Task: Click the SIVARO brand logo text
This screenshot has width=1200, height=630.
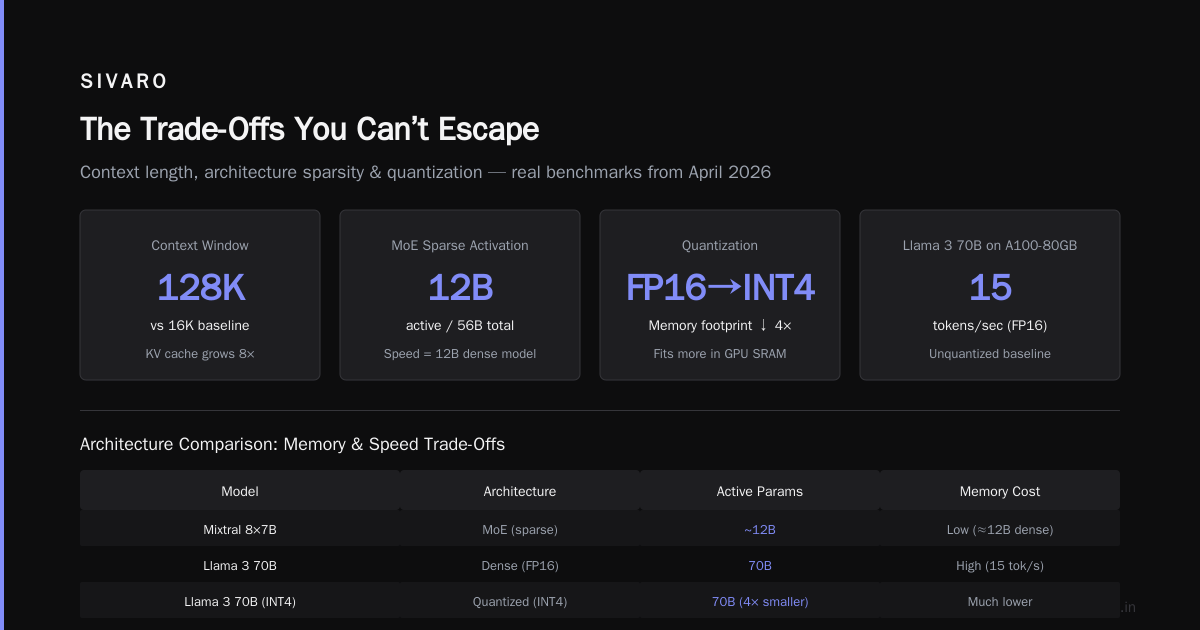Action: 124,82
